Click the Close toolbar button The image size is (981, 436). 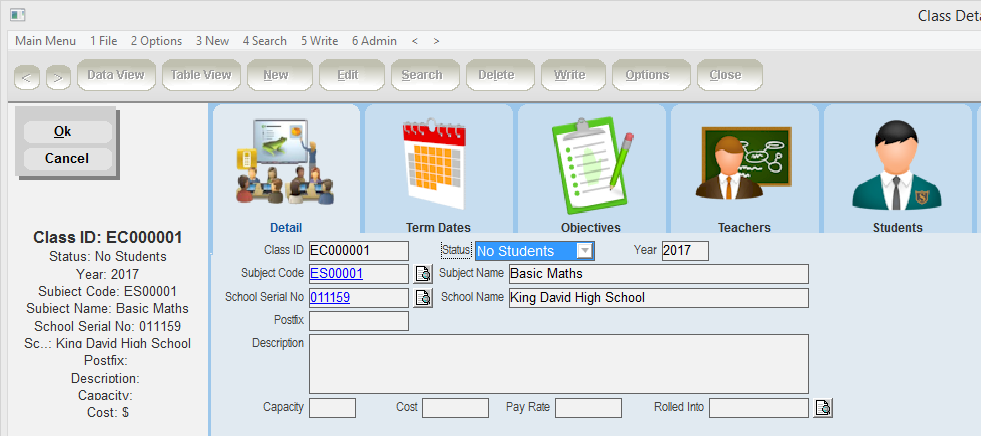tap(729, 75)
